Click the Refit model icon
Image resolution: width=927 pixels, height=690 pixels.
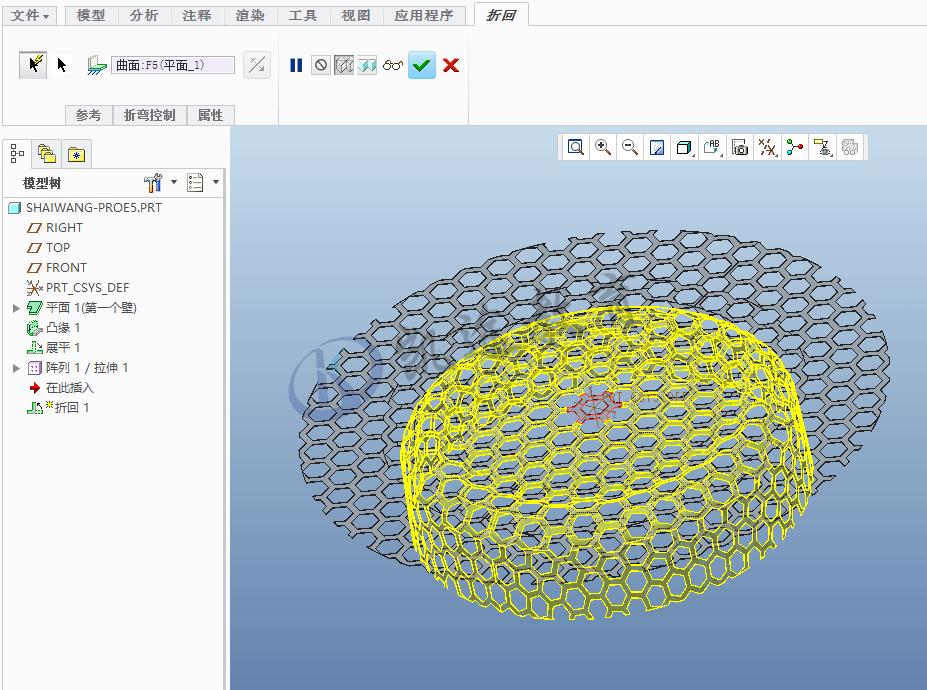click(x=575, y=147)
